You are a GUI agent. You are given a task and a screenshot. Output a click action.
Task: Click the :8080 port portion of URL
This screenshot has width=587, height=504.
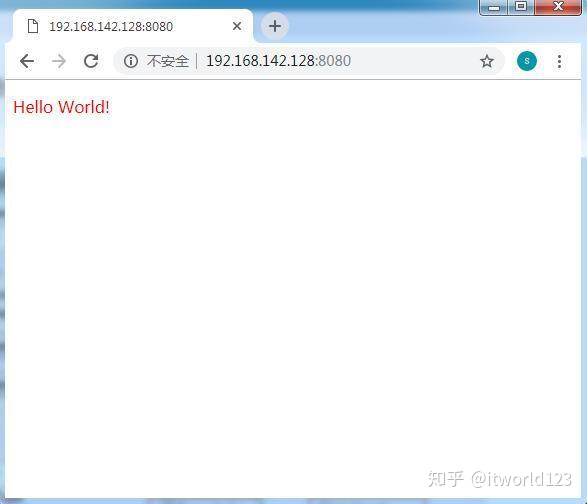click(x=333, y=61)
